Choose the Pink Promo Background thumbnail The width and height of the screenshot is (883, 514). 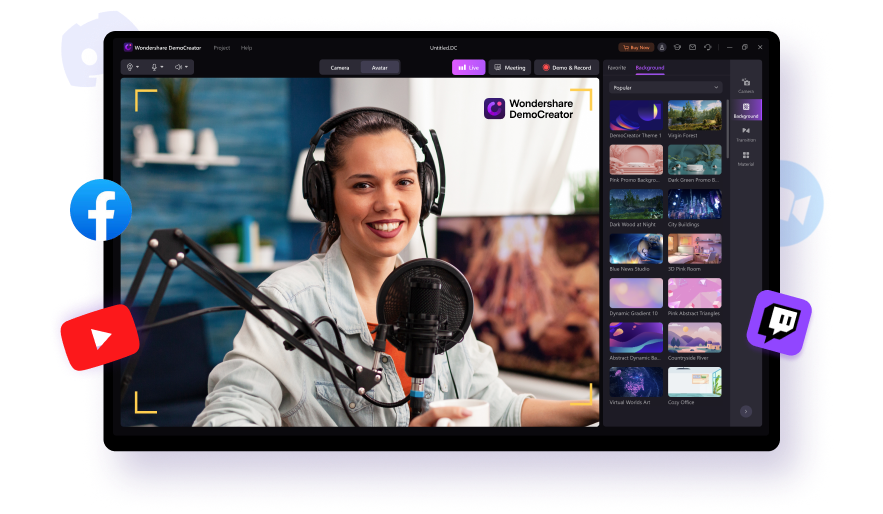pos(636,160)
